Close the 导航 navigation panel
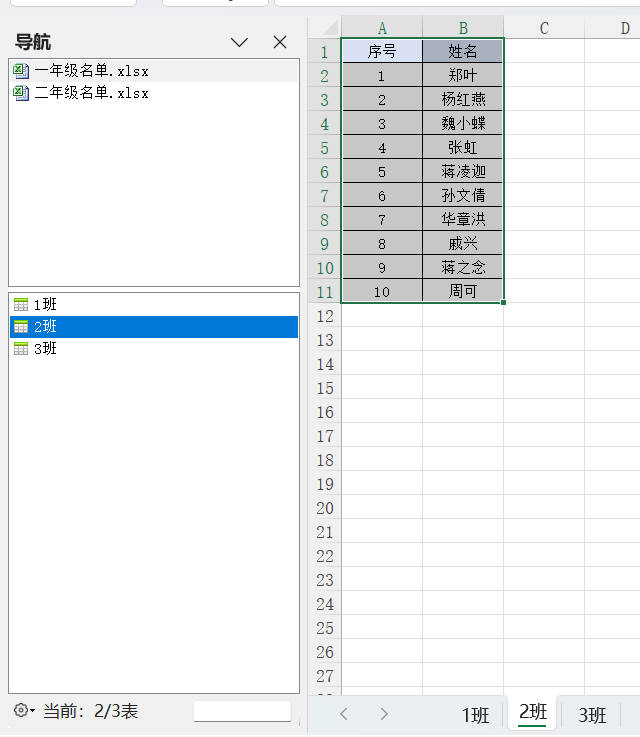 [x=280, y=42]
